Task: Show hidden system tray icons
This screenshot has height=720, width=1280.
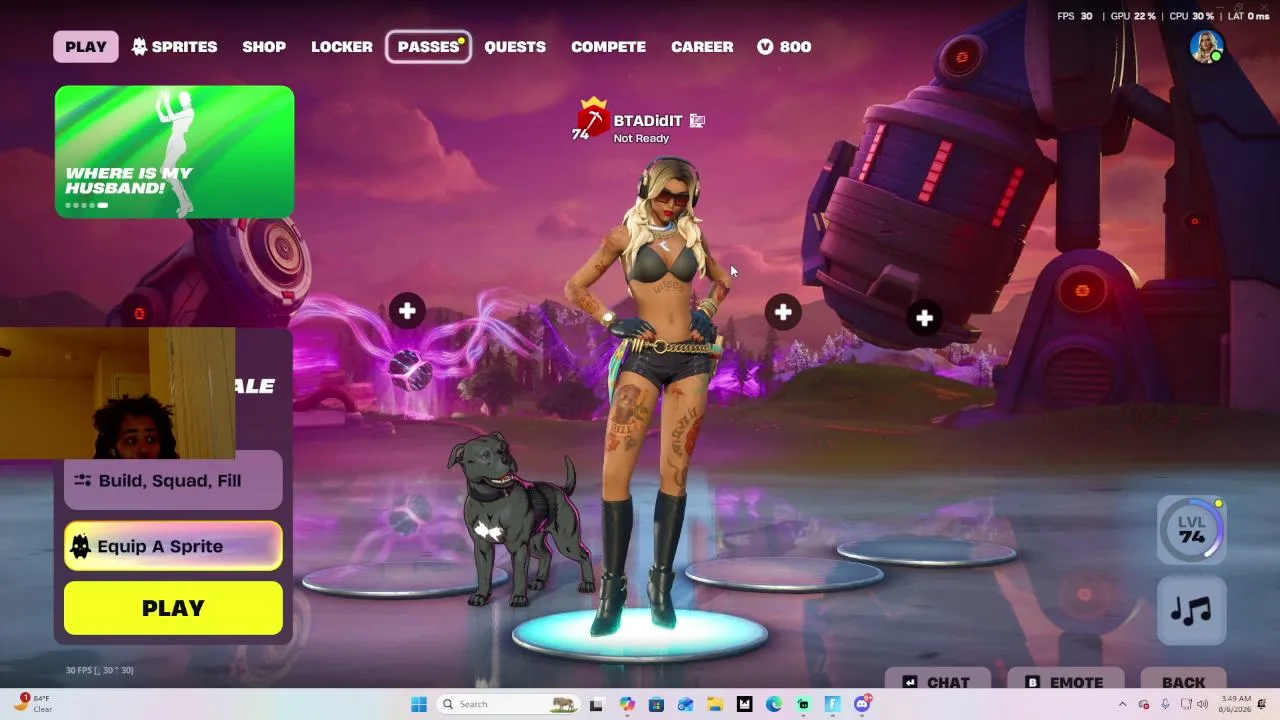Action: click(1122, 704)
